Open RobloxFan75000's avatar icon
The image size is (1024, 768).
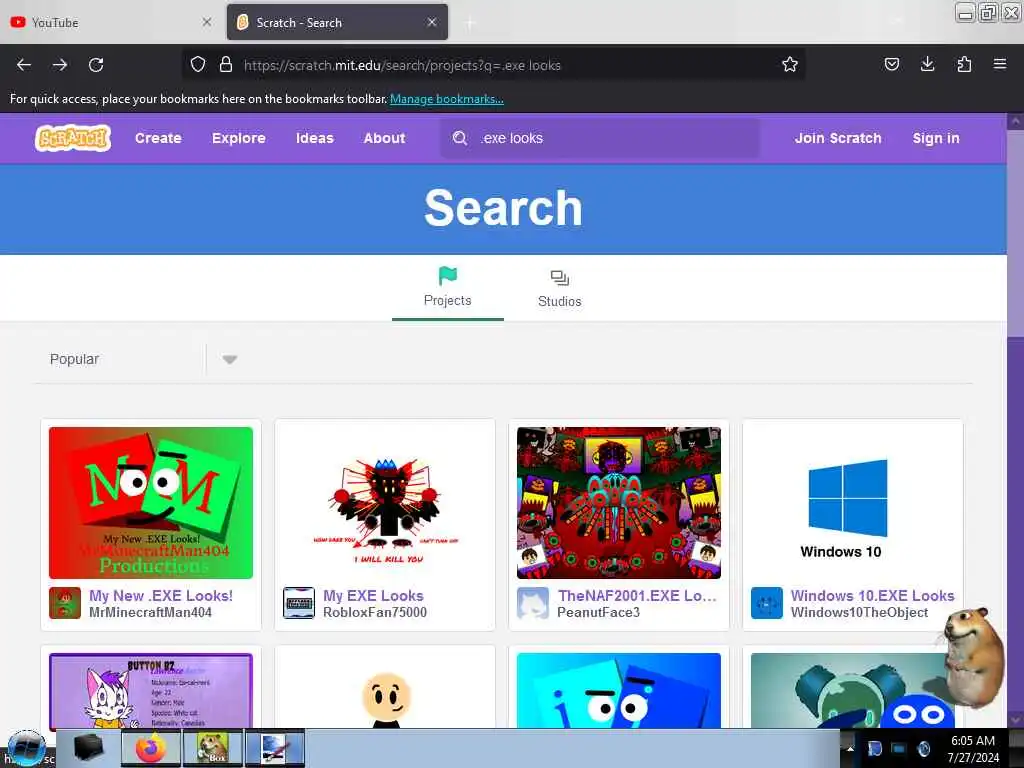point(299,603)
